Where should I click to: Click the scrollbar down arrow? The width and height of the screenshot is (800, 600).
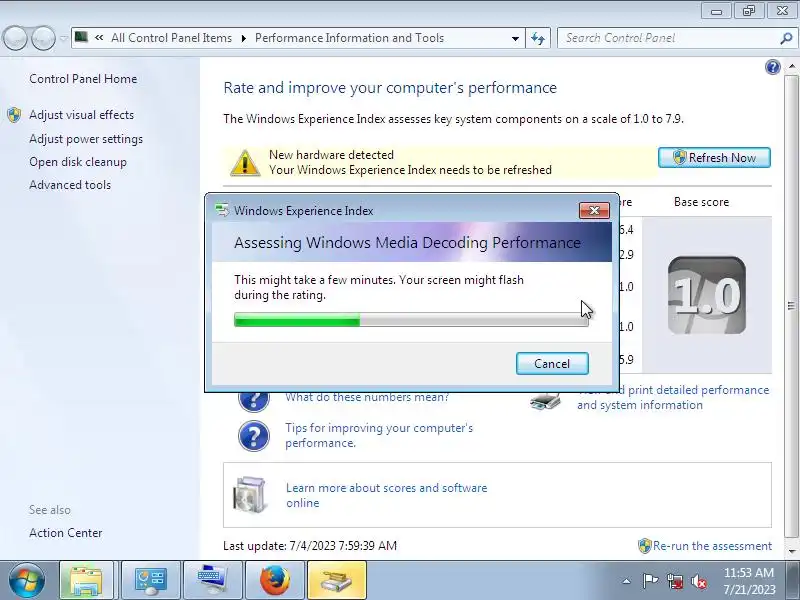tap(791, 551)
